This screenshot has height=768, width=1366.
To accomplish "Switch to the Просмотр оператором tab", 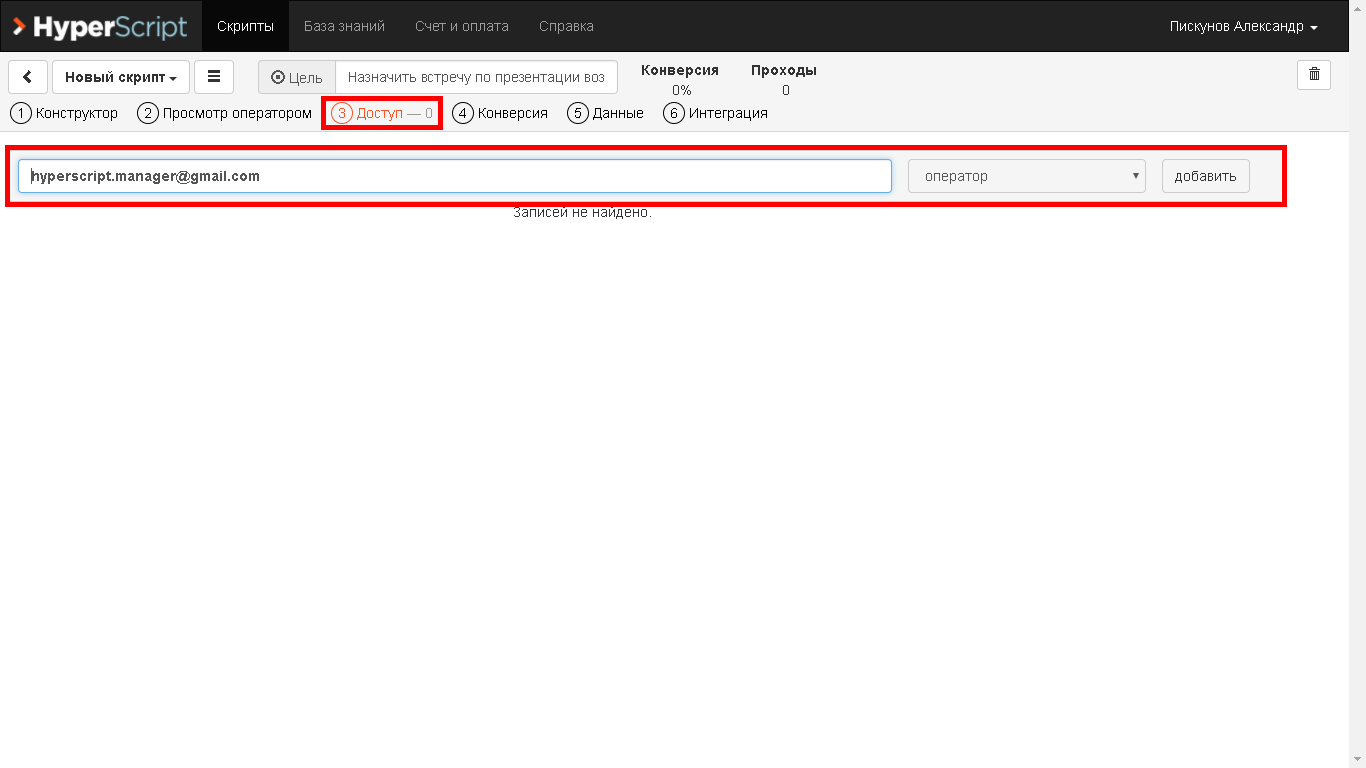I will click(225, 113).
